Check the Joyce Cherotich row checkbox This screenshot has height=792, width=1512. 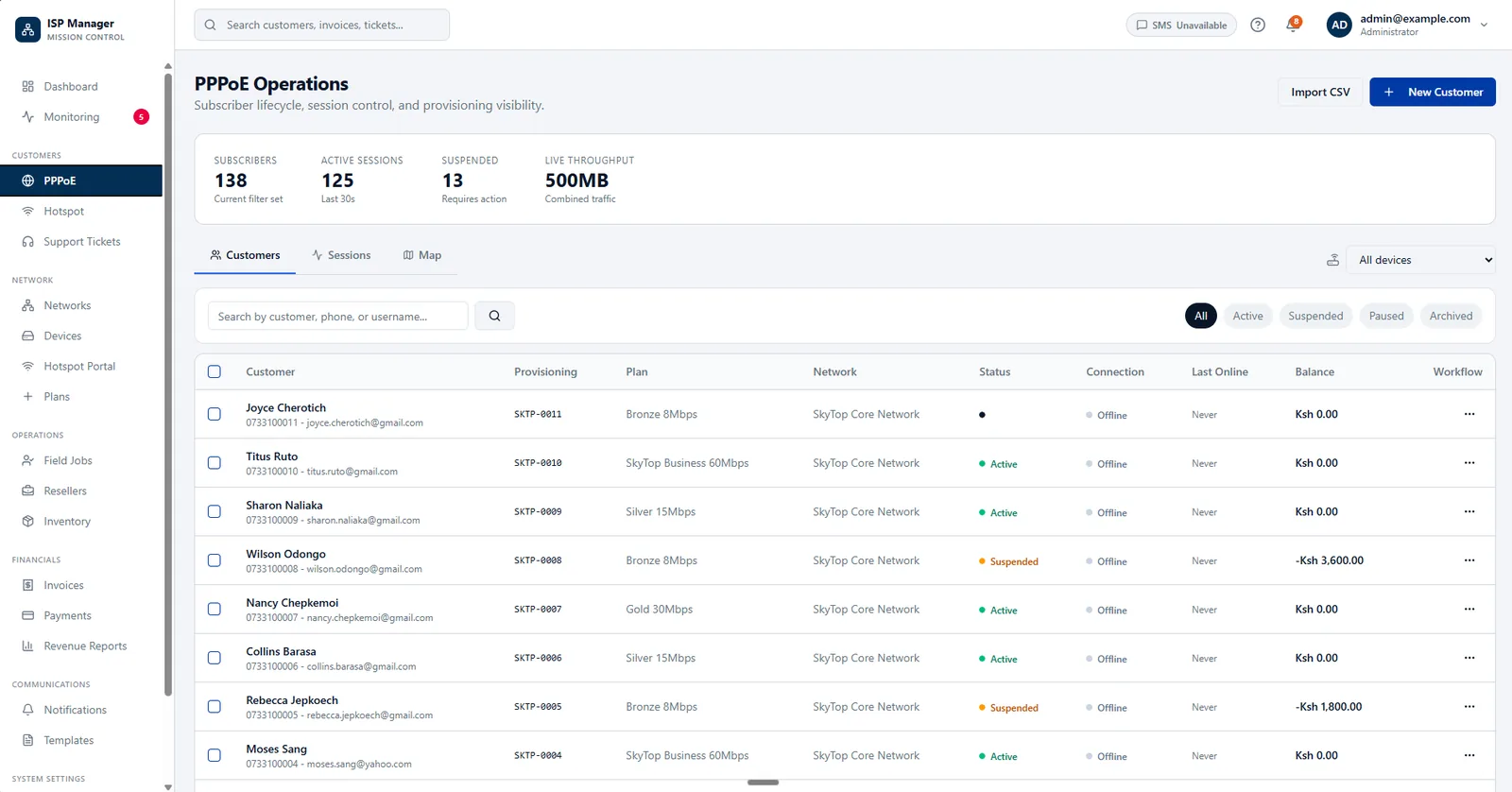[x=215, y=414]
